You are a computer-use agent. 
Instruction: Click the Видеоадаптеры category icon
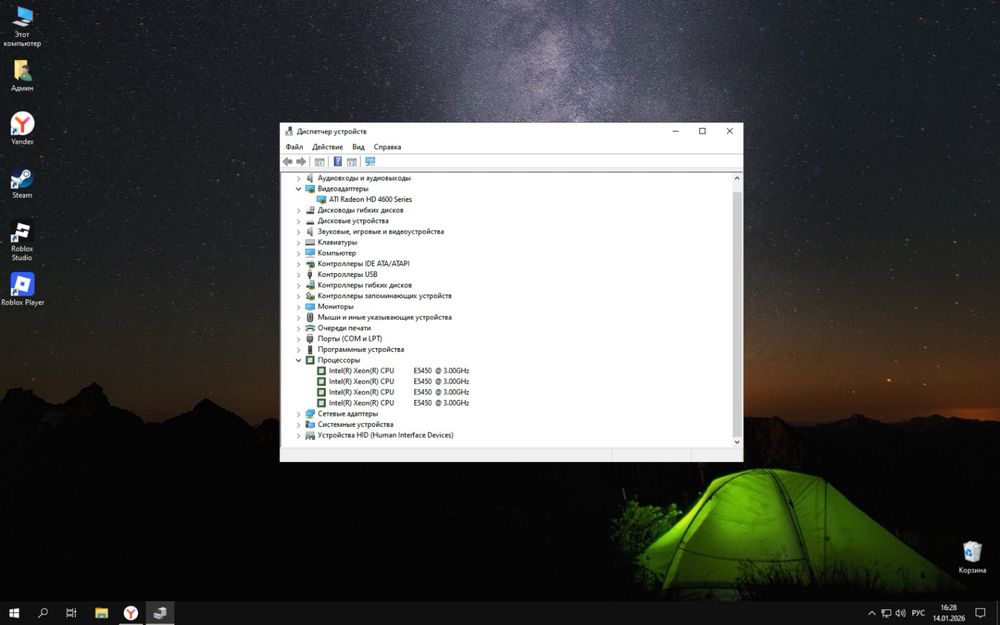pyautogui.click(x=310, y=189)
